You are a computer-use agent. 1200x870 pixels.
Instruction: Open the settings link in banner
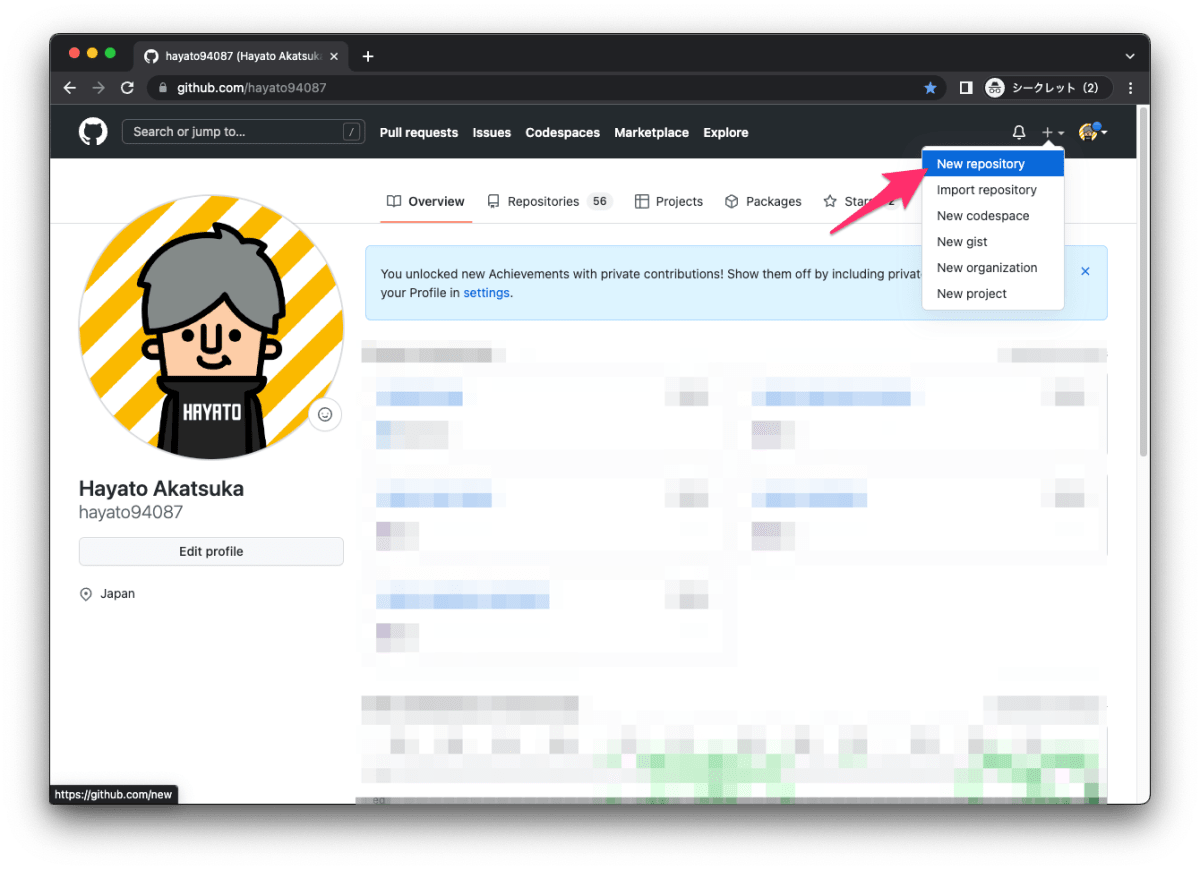click(x=486, y=293)
